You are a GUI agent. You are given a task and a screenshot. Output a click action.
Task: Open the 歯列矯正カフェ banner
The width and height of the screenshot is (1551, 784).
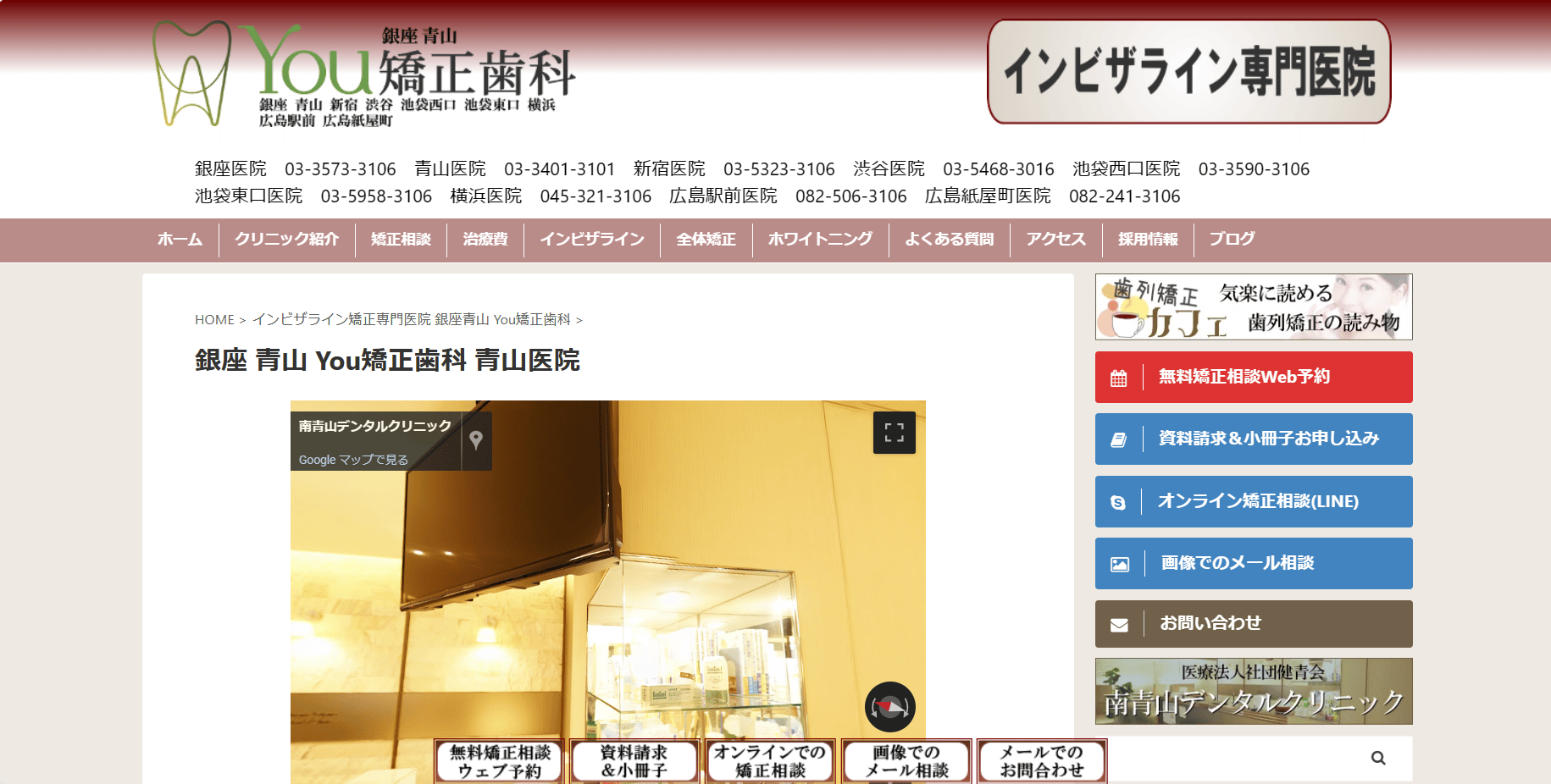click(x=1254, y=306)
